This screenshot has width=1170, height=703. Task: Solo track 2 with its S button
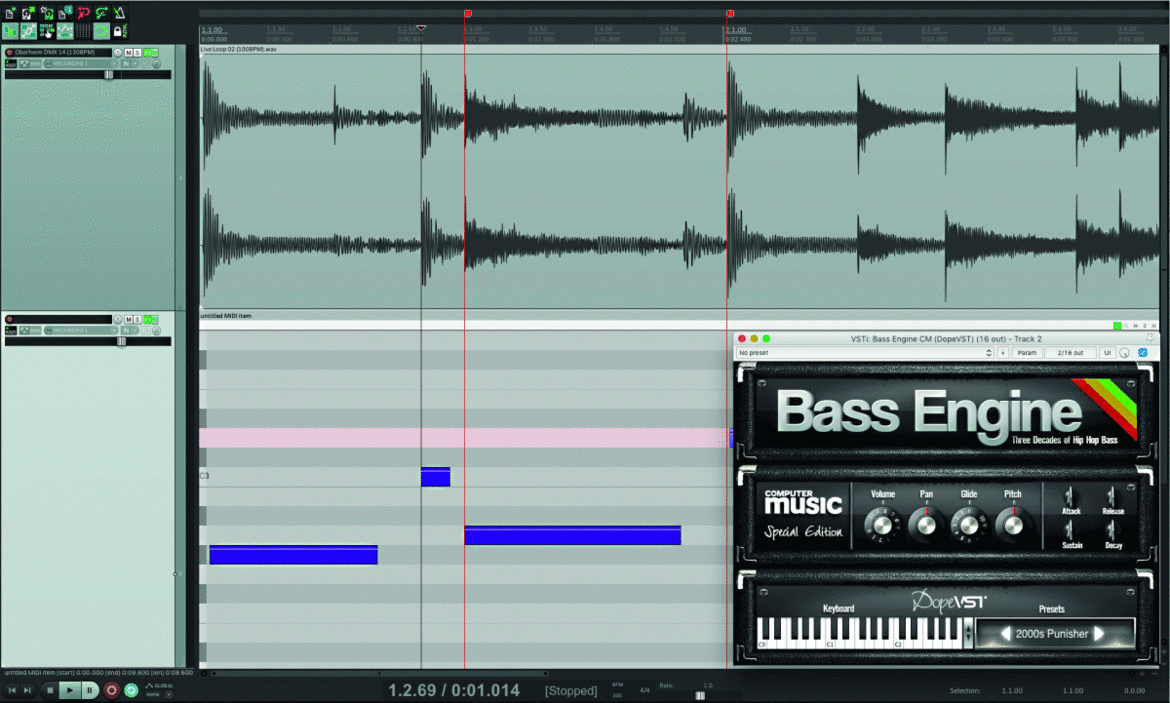tap(137, 319)
